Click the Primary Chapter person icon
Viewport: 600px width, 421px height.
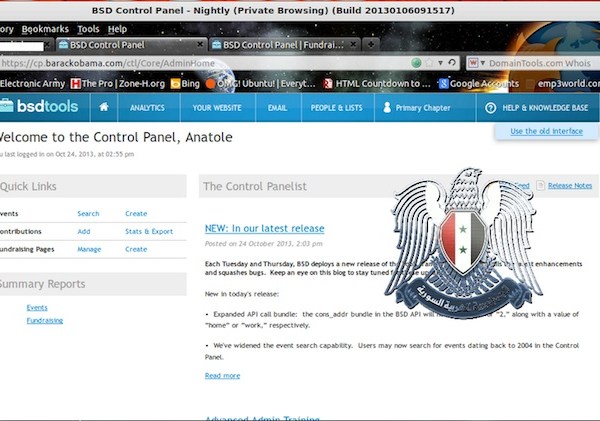click(385, 107)
